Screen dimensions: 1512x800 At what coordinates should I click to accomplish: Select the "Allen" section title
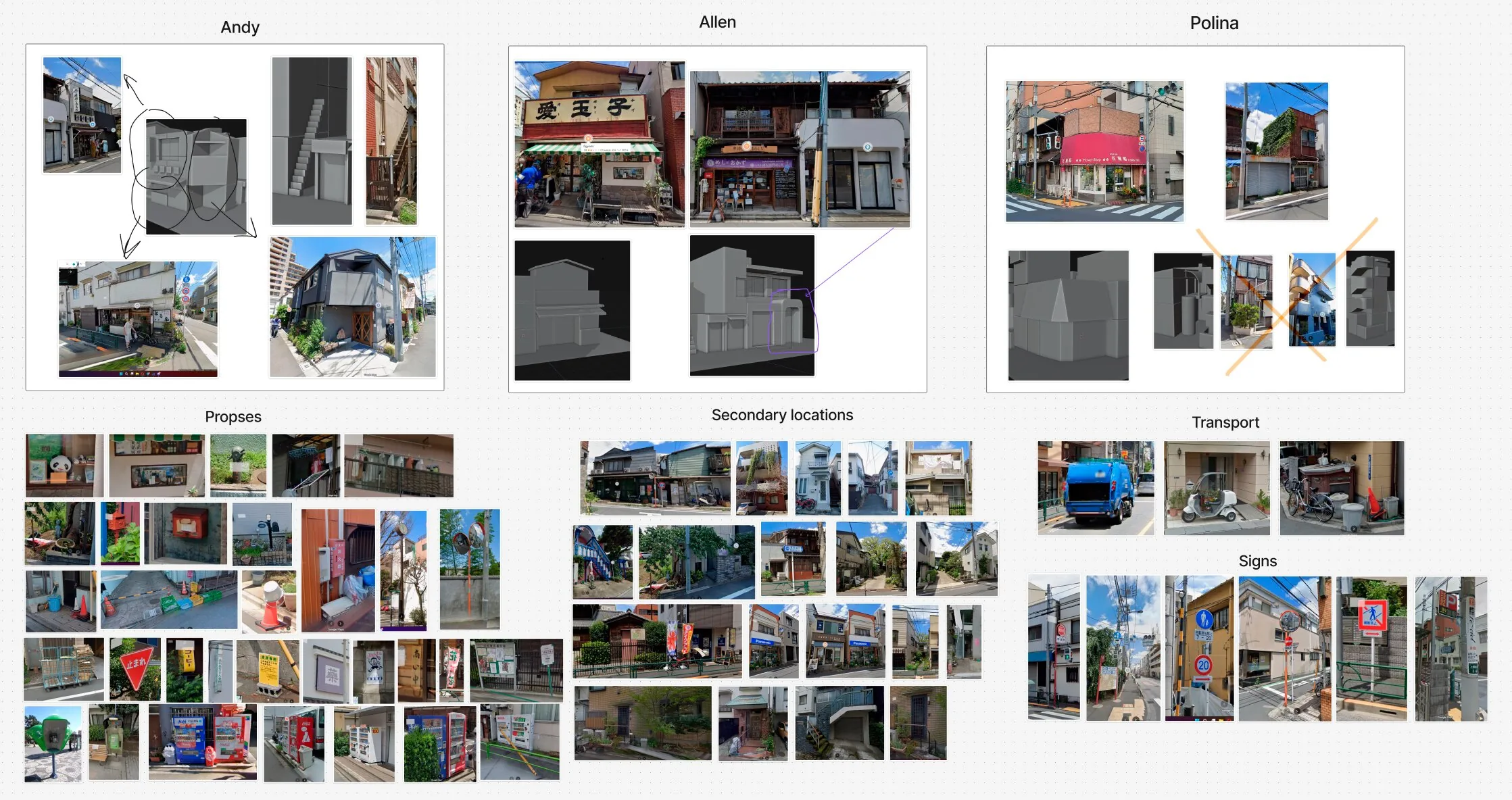click(717, 22)
